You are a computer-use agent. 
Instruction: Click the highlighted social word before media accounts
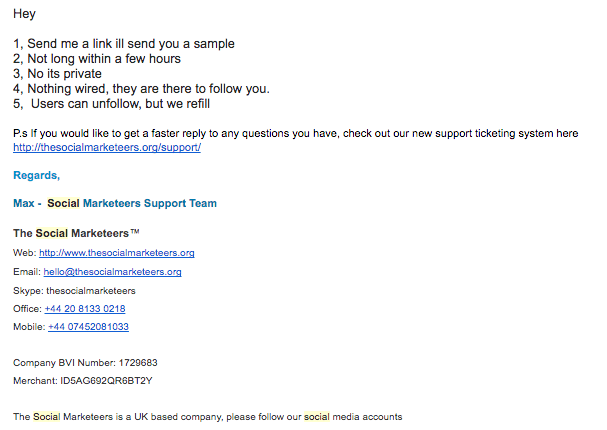click(317, 417)
